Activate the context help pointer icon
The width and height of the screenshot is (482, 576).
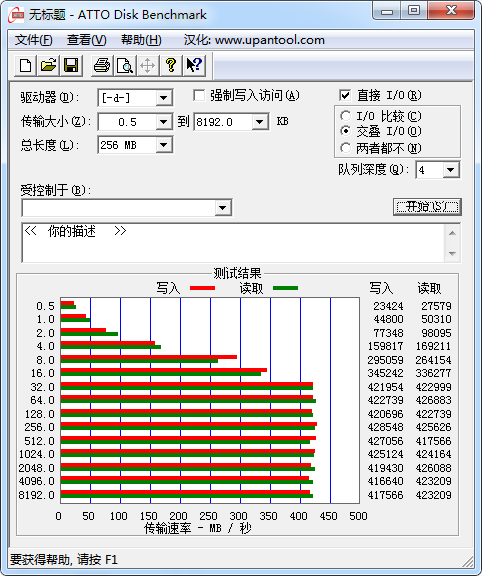click(x=194, y=66)
